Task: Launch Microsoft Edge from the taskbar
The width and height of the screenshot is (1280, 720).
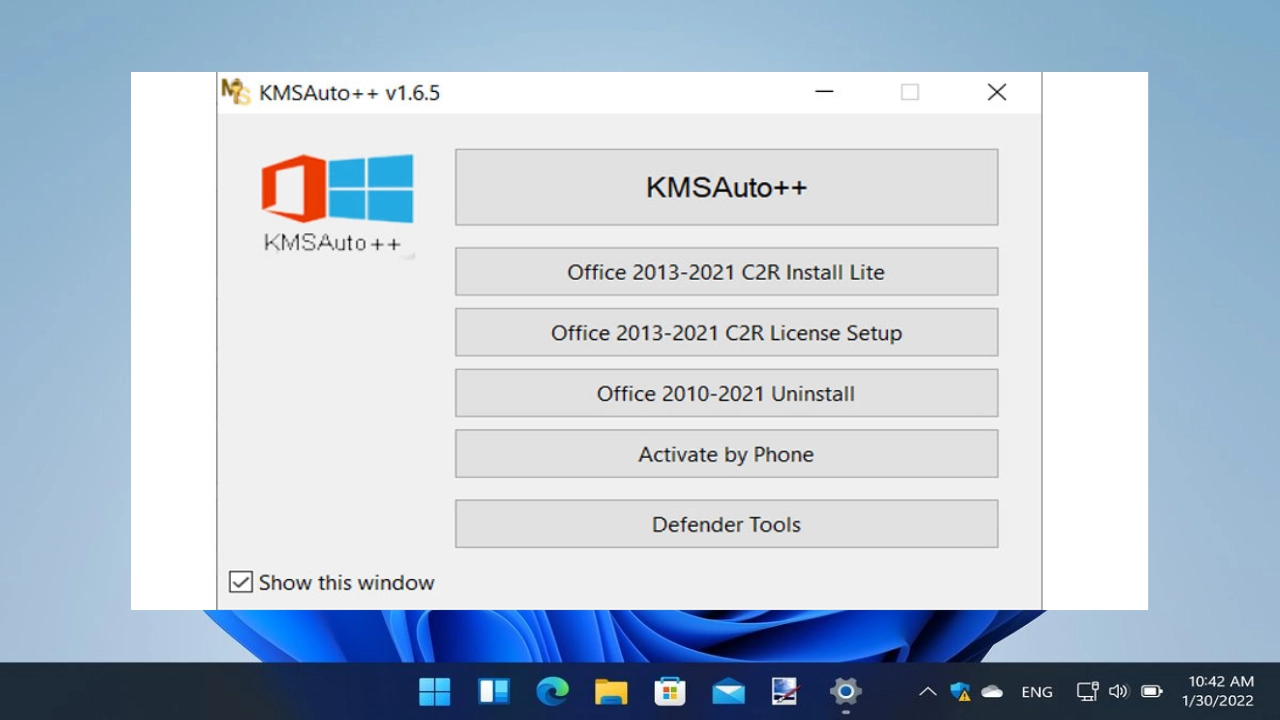Action: [552, 691]
